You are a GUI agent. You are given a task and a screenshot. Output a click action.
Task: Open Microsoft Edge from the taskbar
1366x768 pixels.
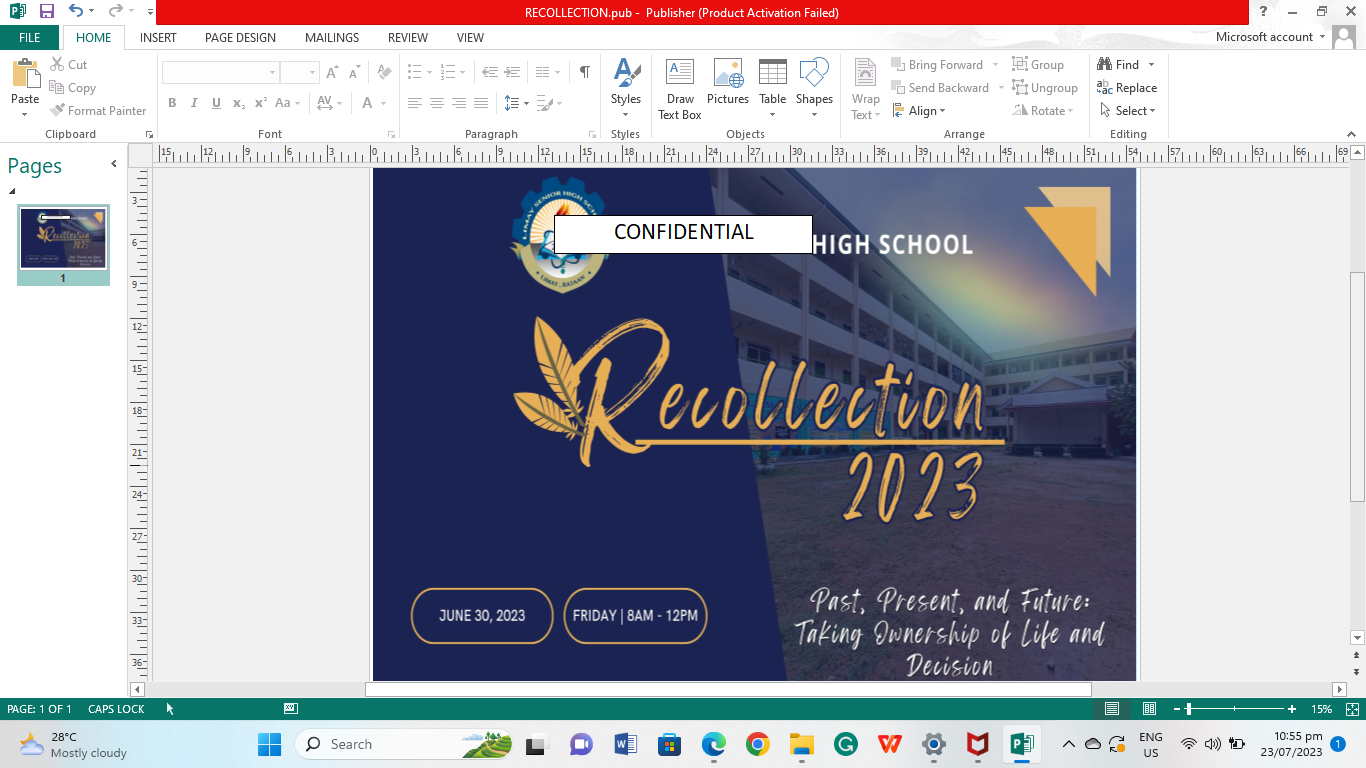tap(713, 744)
